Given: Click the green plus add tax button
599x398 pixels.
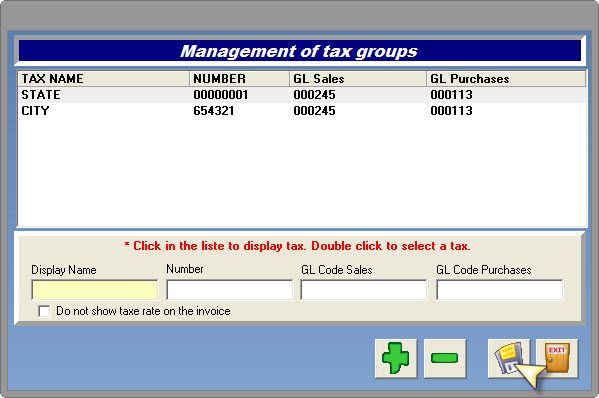Looking at the screenshot, I should coord(396,358).
